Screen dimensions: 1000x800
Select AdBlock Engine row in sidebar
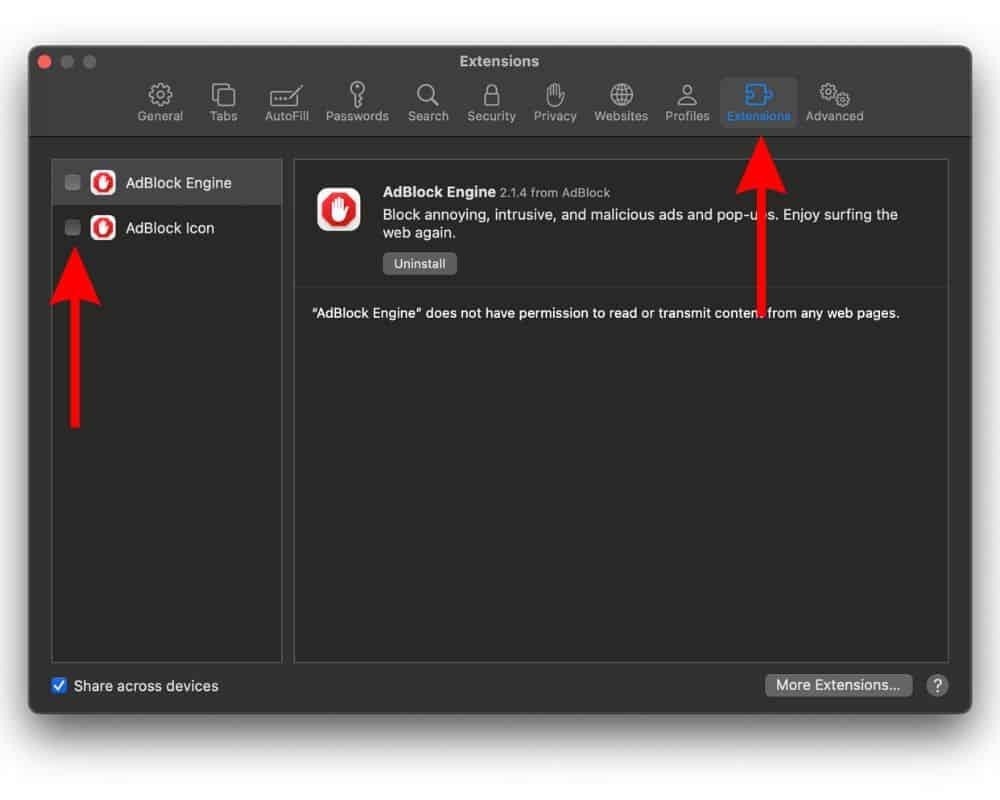pos(178,183)
